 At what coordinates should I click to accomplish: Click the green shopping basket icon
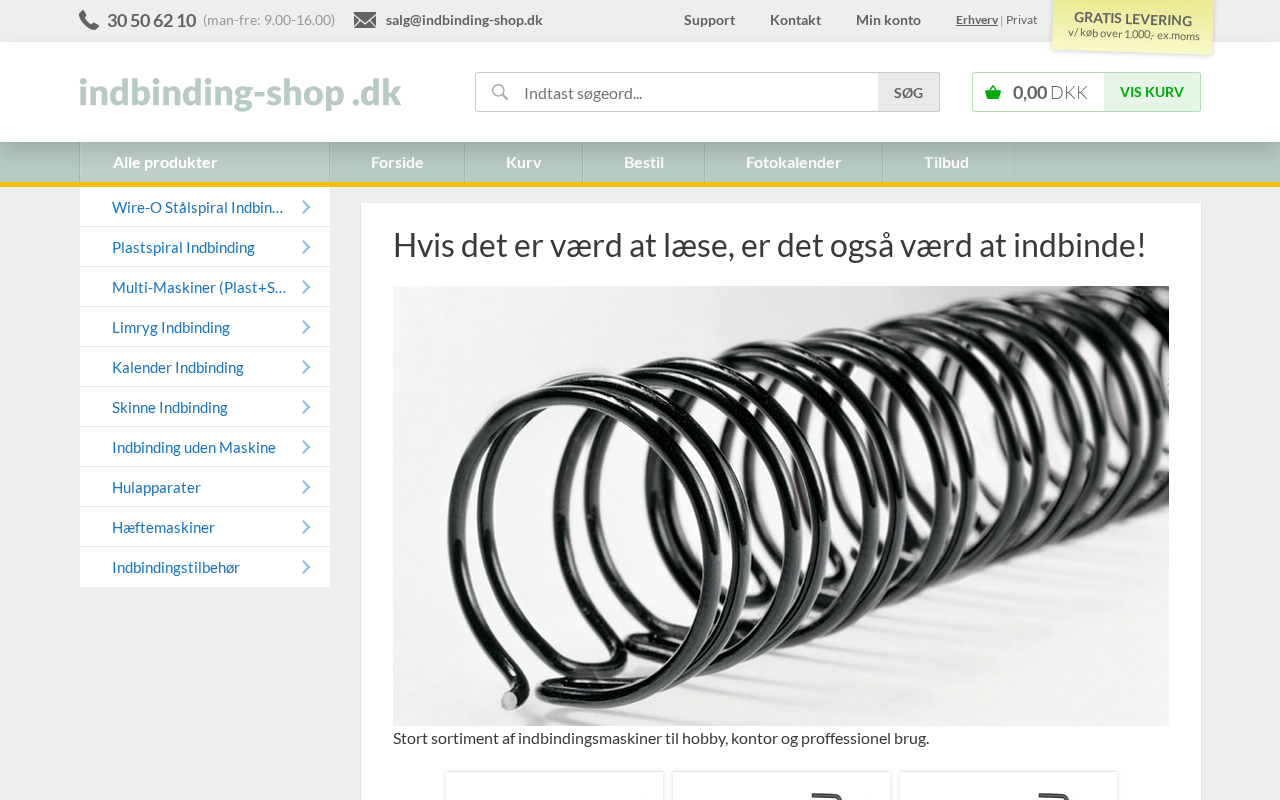pyautogui.click(x=993, y=92)
